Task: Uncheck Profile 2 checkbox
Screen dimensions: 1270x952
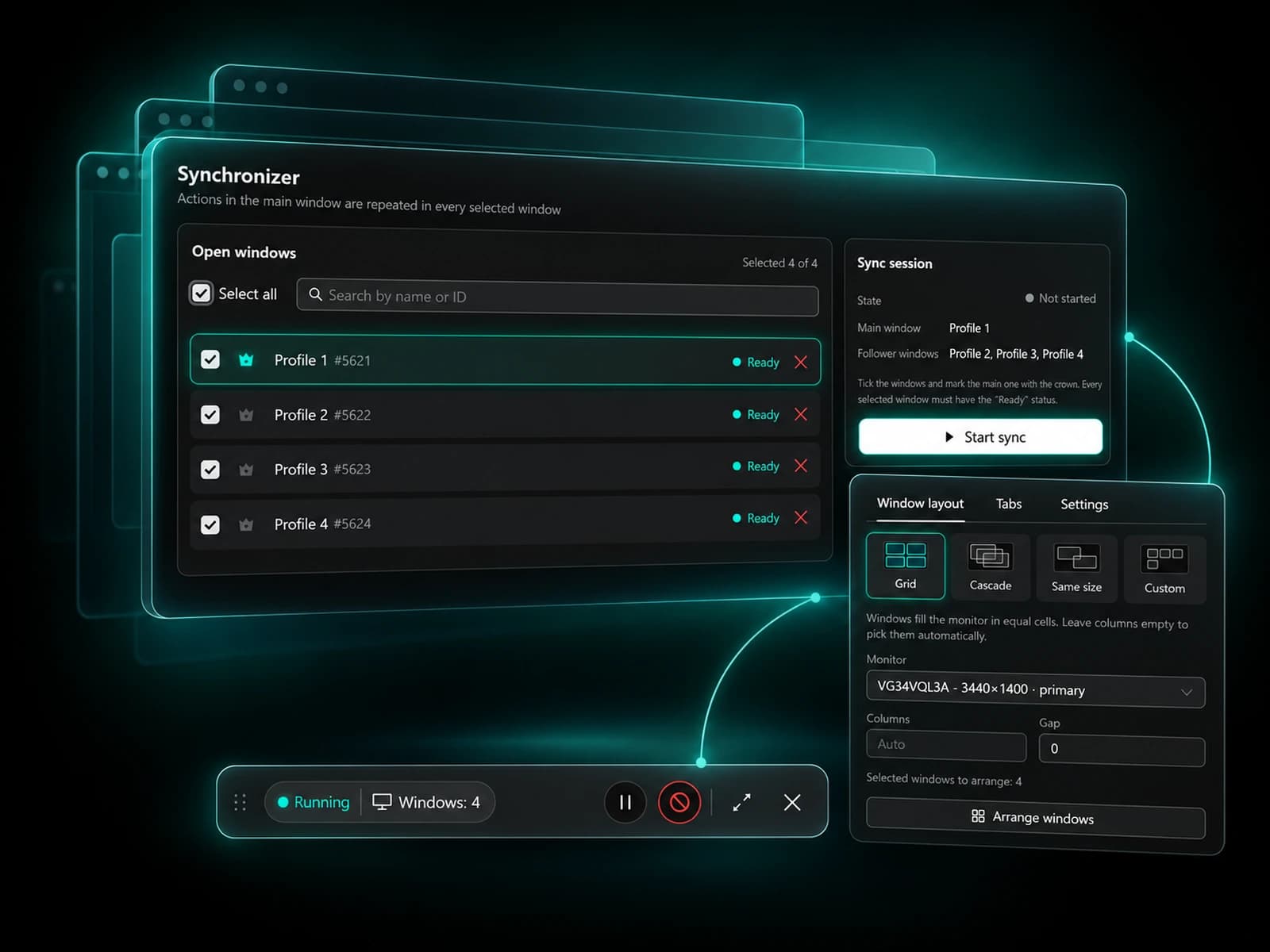Action: pyautogui.click(x=210, y=414)
